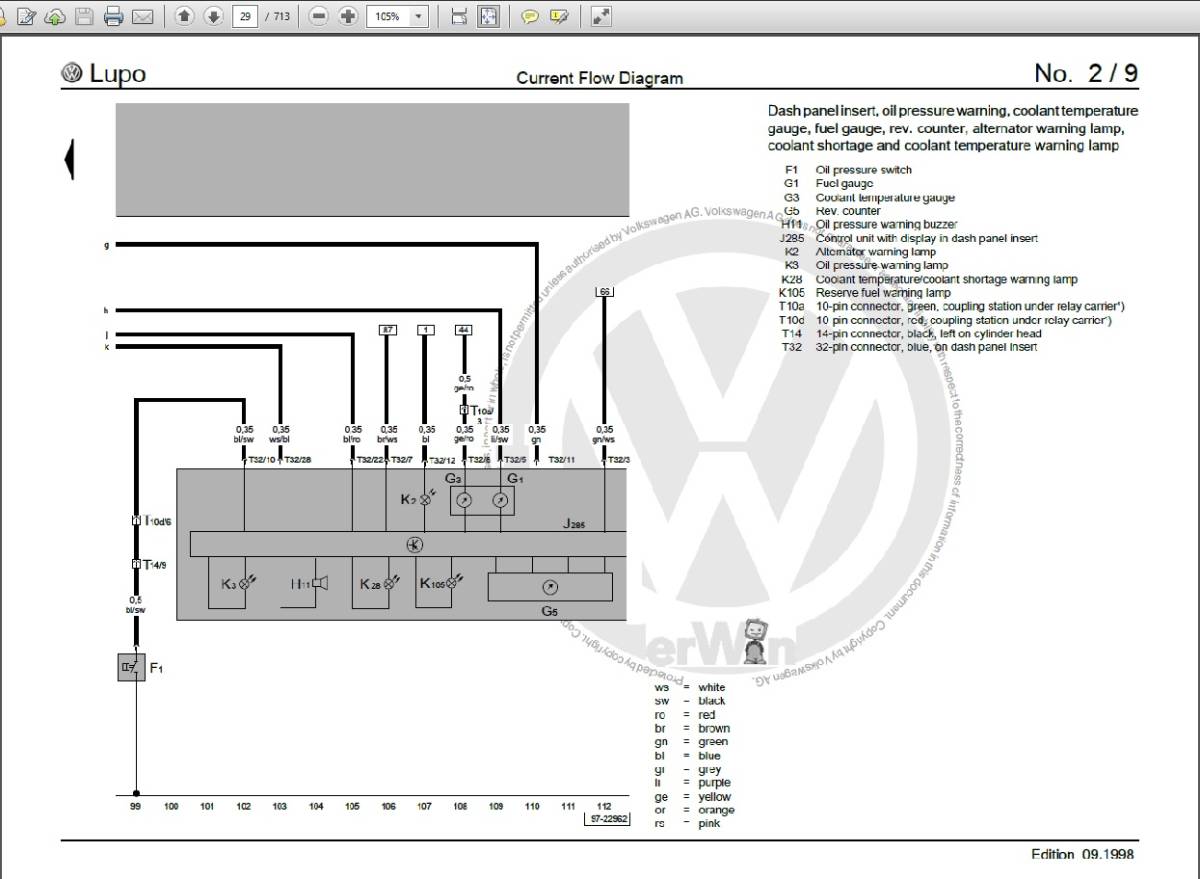Zoom out with the minus button
Screen dimensions: 1200x879
[319, 16]
